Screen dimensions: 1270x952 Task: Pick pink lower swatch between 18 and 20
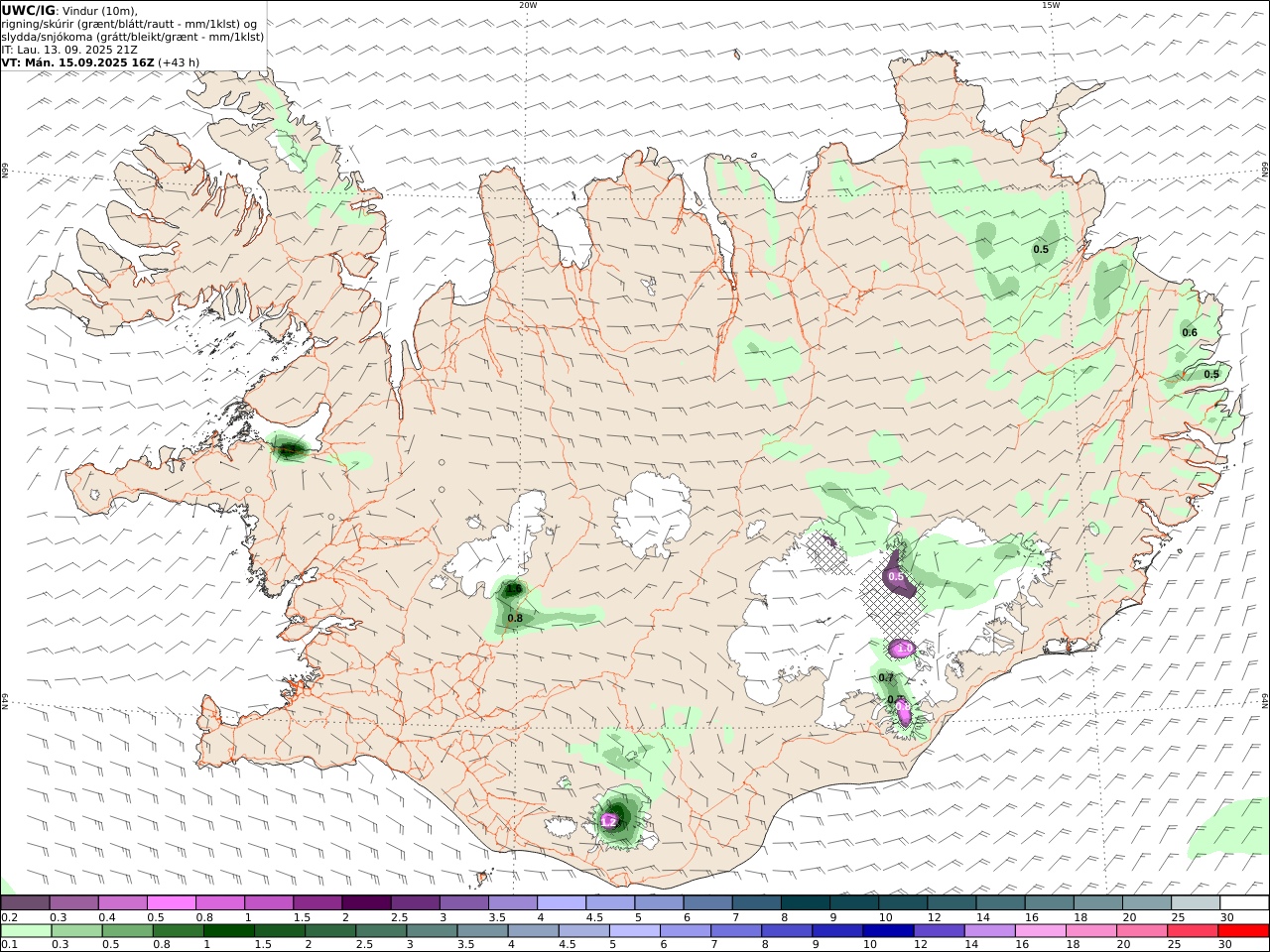[1089, 931]
